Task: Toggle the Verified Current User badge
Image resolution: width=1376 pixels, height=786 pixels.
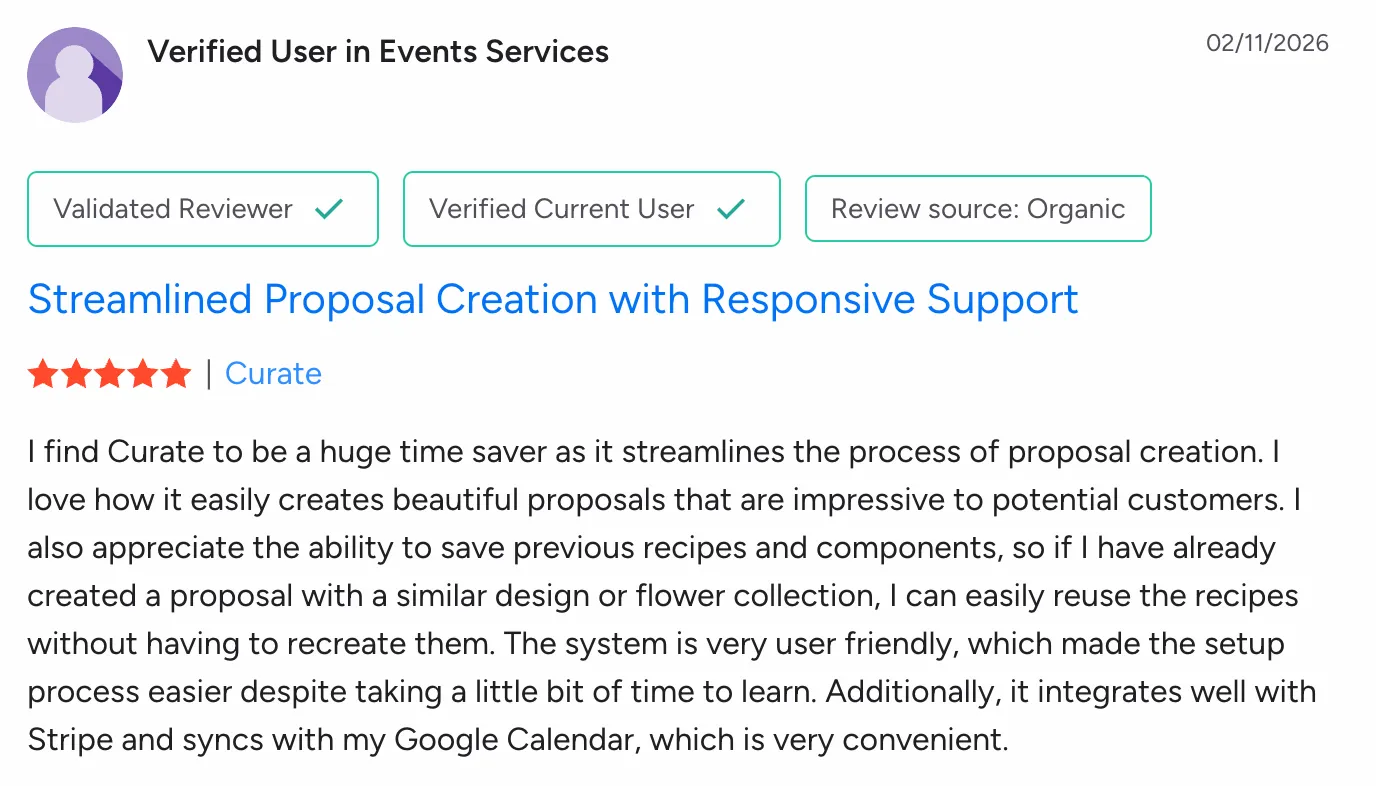Action: pyautogui.click(x=591, y=208)
